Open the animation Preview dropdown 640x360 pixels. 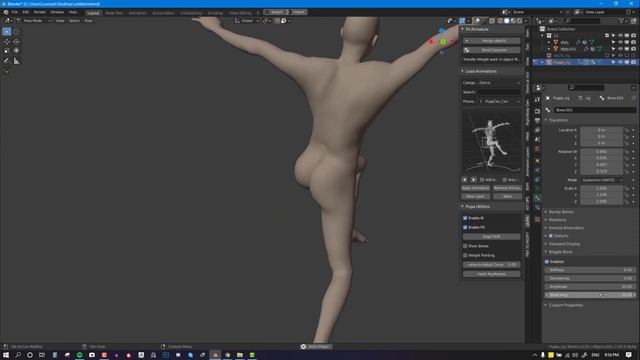coord(499,101)
